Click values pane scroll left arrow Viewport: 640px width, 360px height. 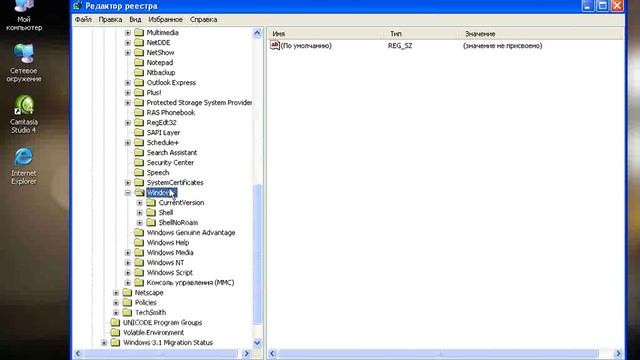pos(273,353)
